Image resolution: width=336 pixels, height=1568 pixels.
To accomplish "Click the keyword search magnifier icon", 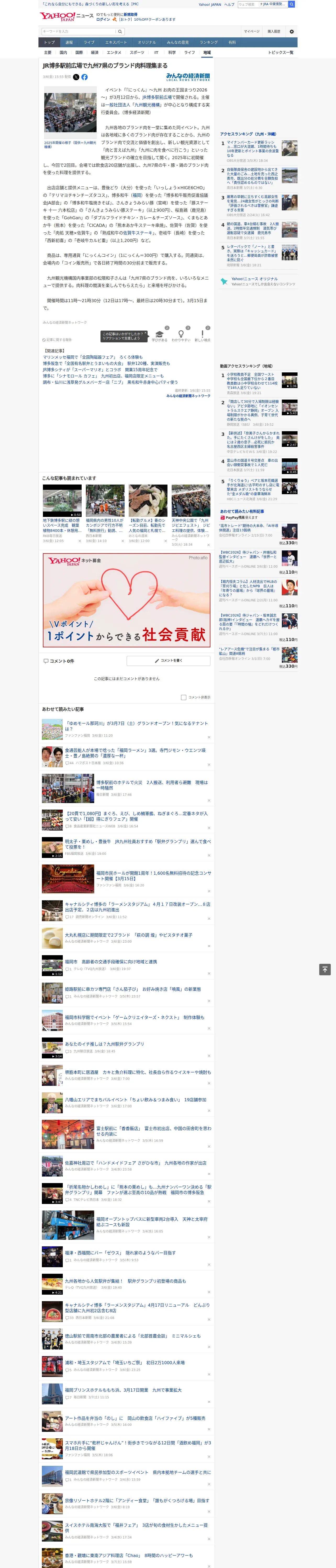I will point(120,32).
